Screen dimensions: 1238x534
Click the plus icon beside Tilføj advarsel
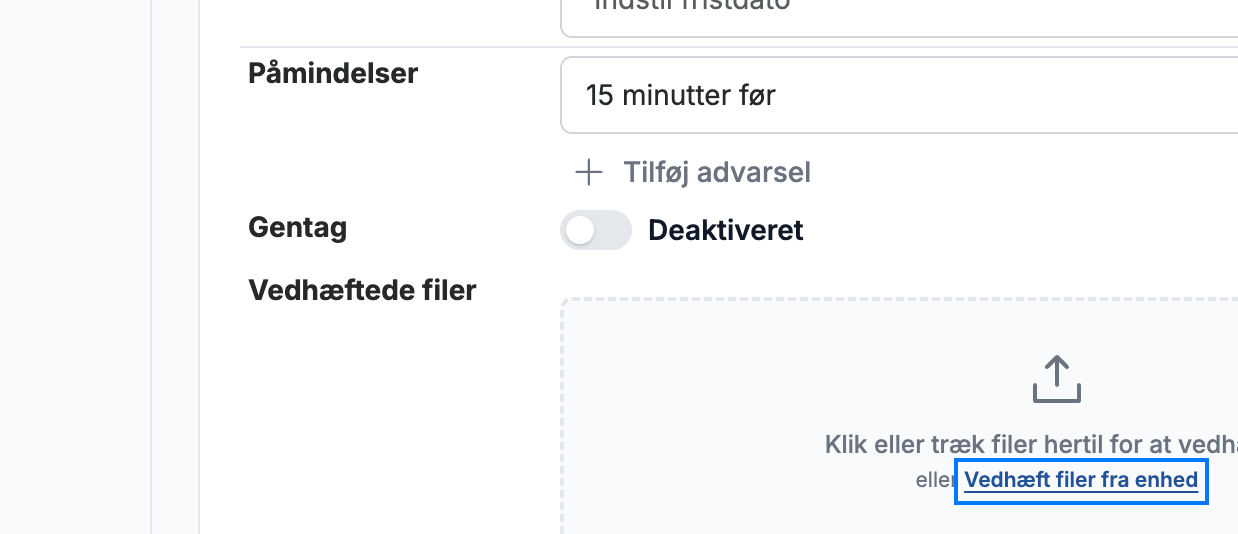(589, 173)
